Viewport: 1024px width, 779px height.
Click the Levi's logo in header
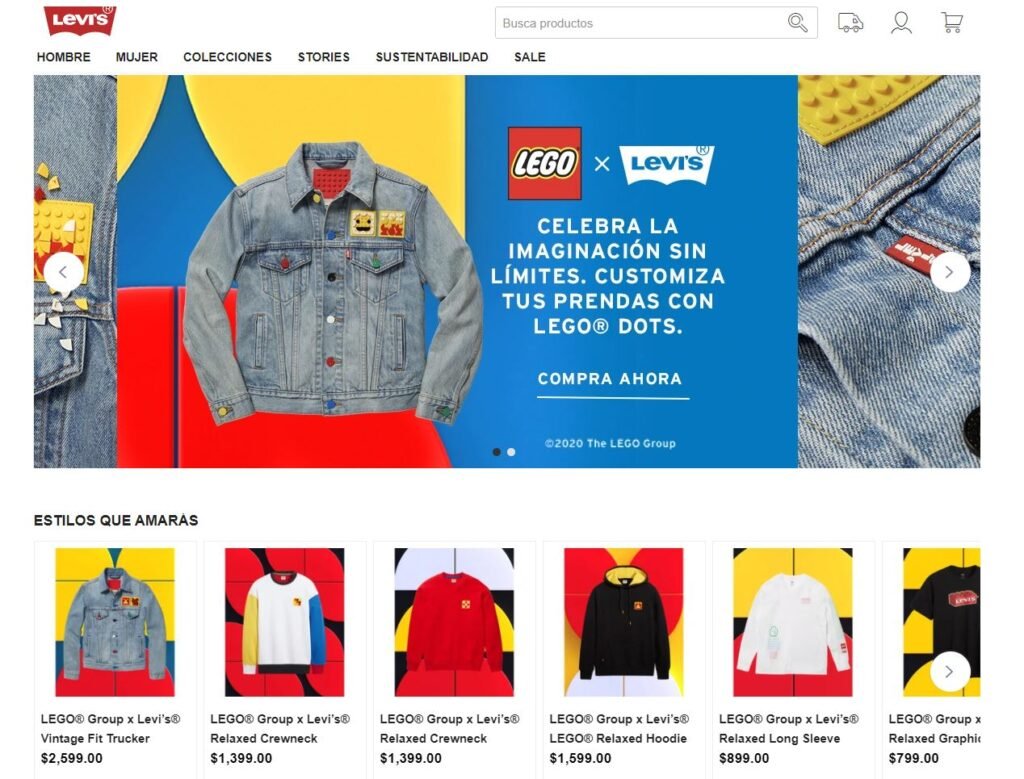pos(80,21)
